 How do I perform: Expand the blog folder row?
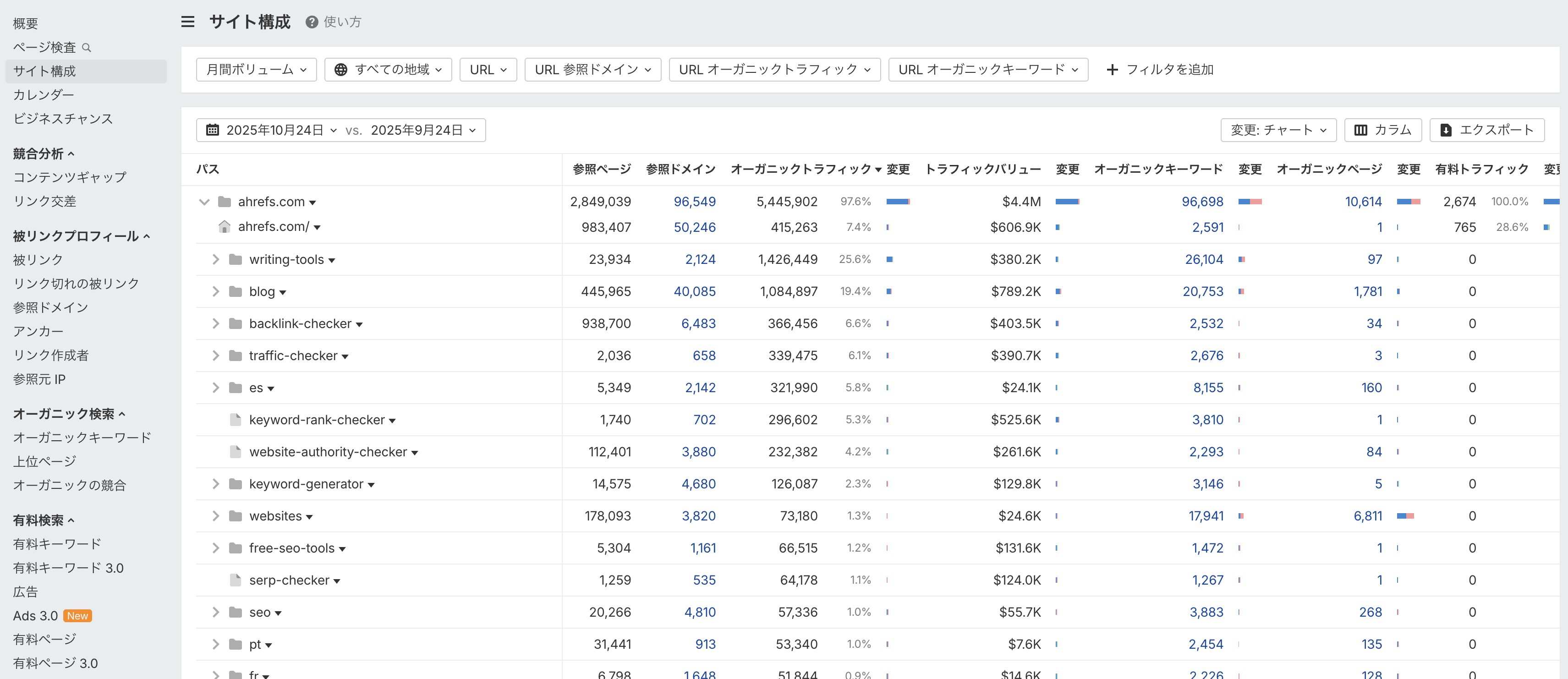pos(215,291)
